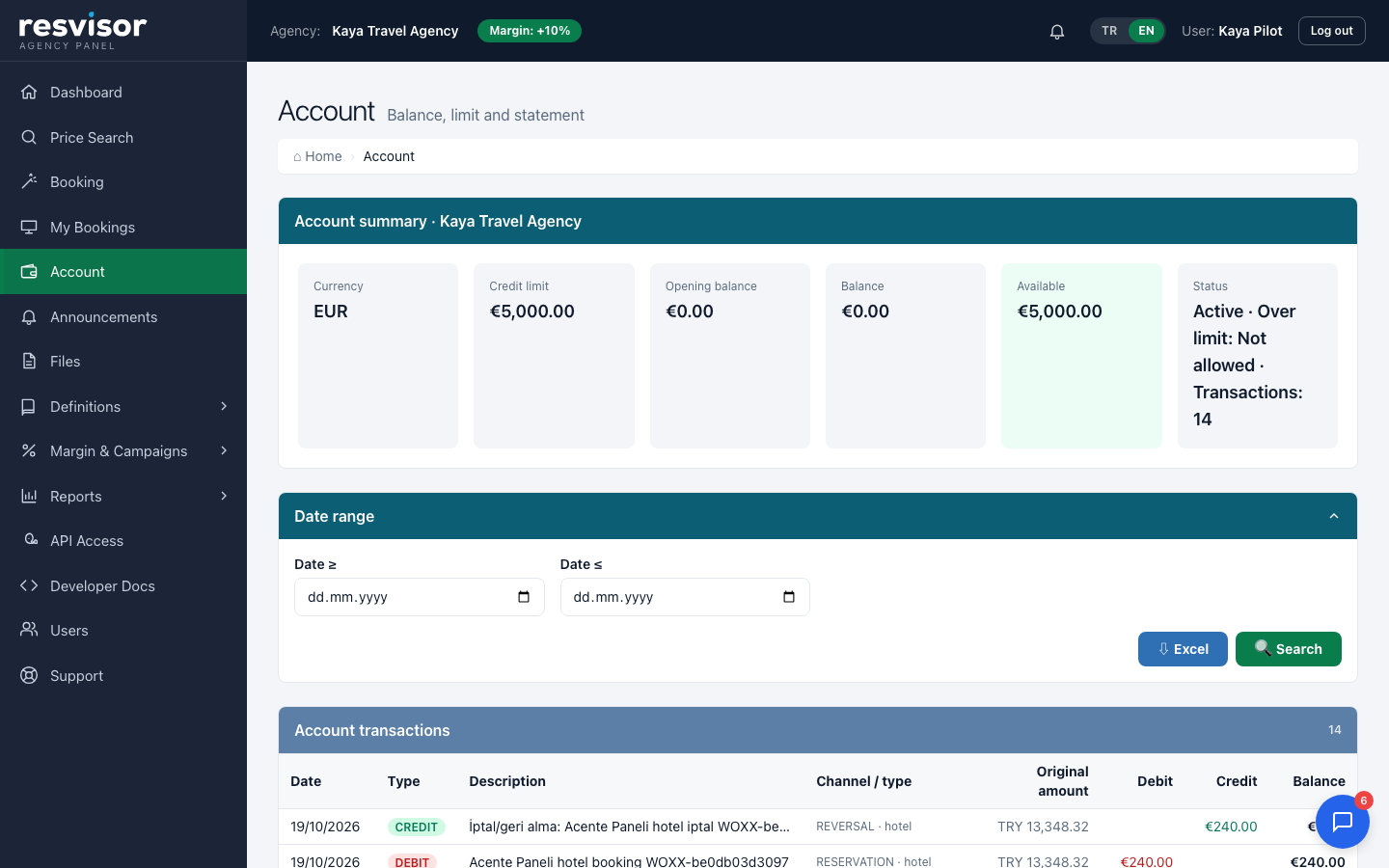Open the chat widget bubble
The height and width of the screenshot is (868, 1389).
click(1343, 822)
